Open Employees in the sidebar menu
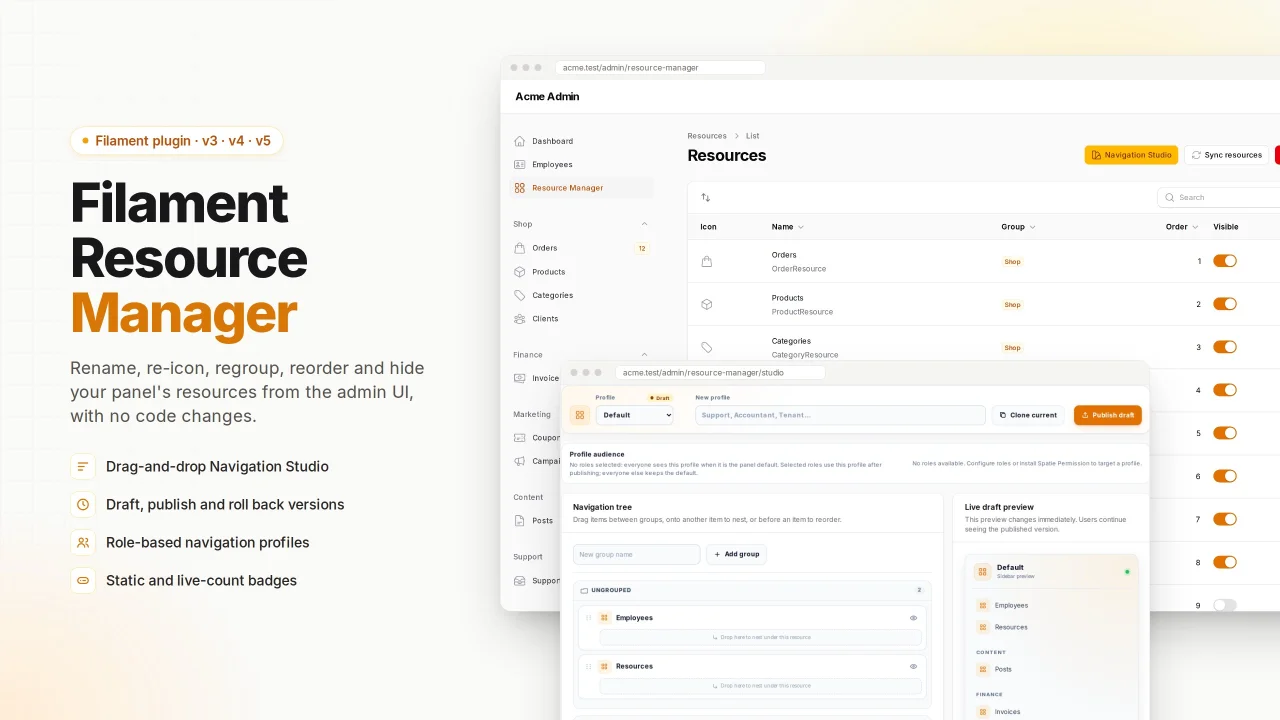 581,164
